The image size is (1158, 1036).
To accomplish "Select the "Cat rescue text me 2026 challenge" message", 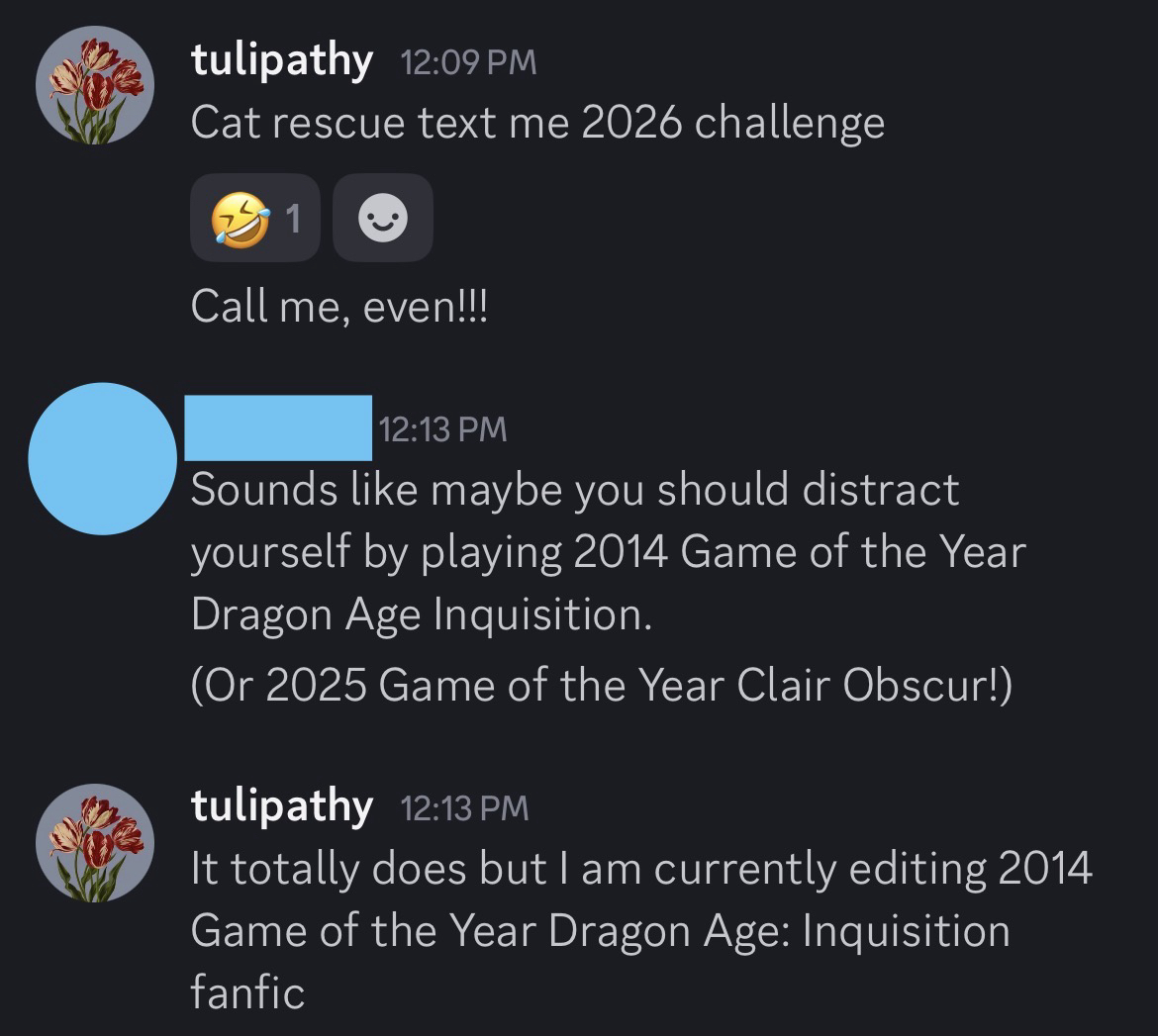I will point(536,124).
